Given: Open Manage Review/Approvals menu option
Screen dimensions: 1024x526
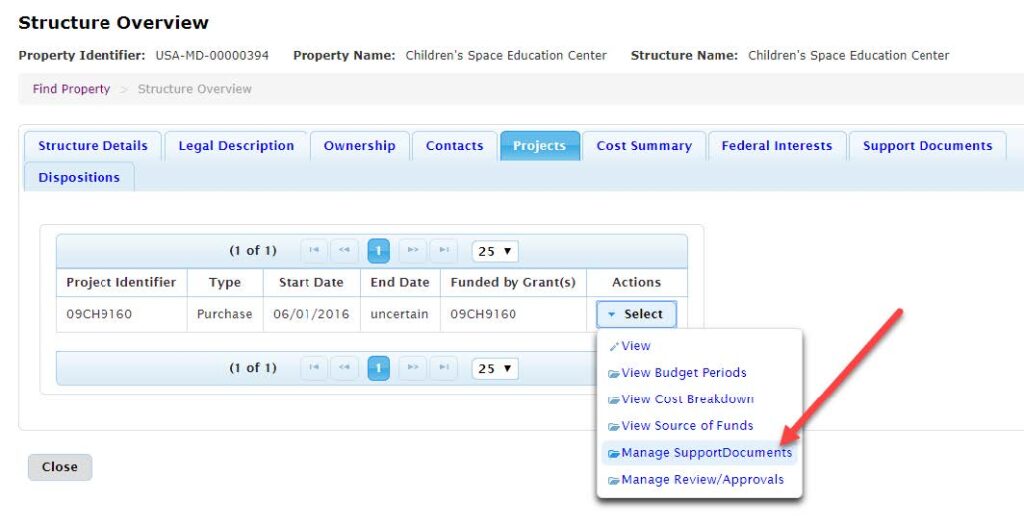Looking at the screenshot, I should (702, 480).
